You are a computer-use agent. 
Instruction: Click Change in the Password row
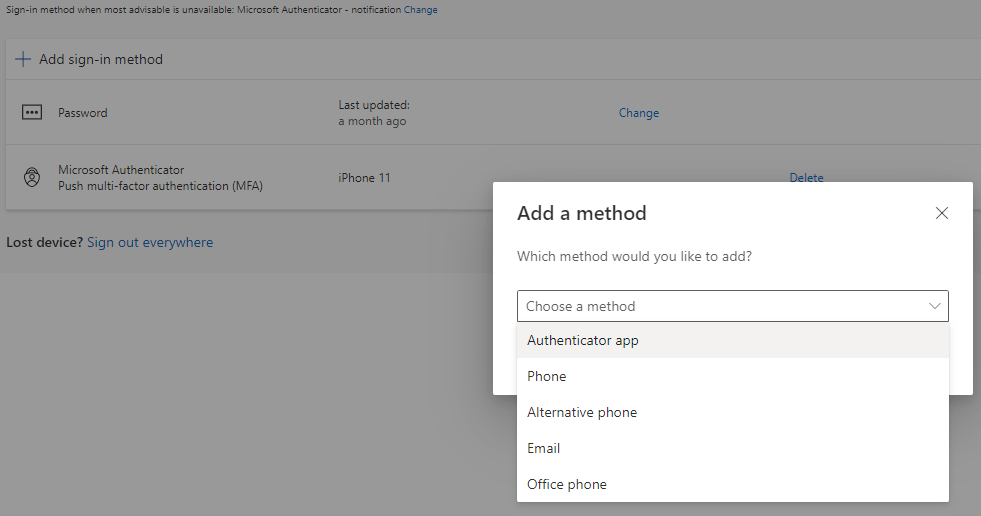tap(638, 113)
